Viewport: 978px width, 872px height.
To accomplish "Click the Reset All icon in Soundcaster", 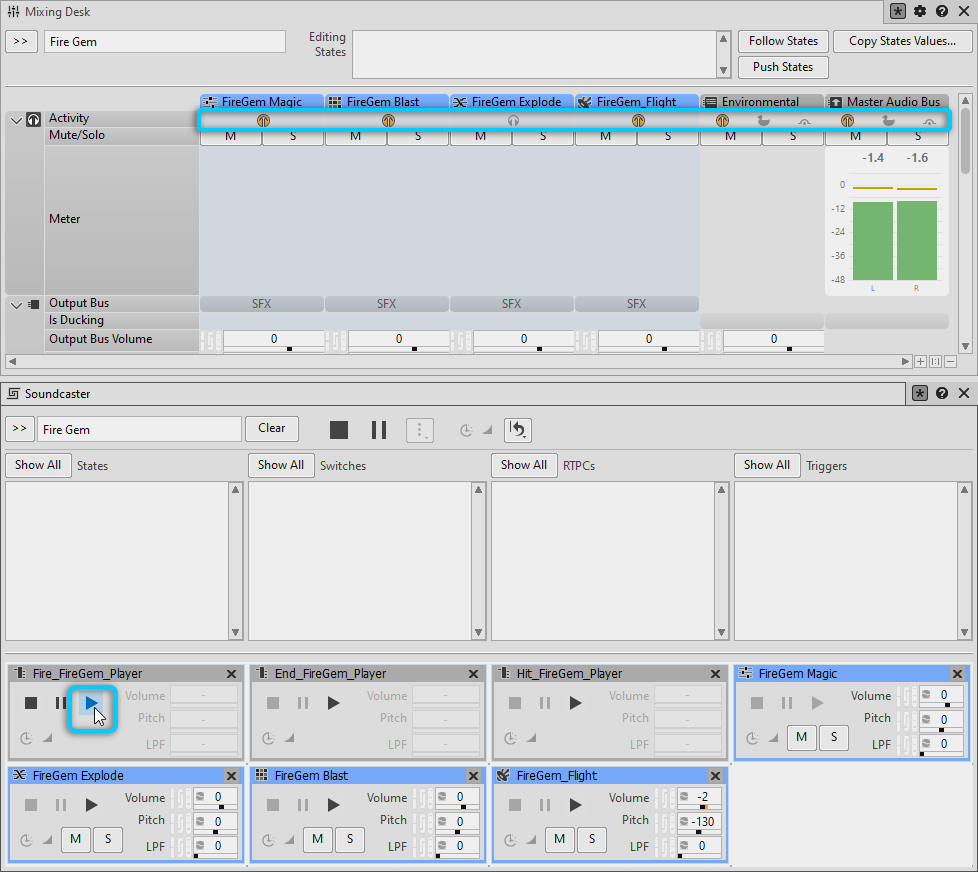I will (517, 430).
